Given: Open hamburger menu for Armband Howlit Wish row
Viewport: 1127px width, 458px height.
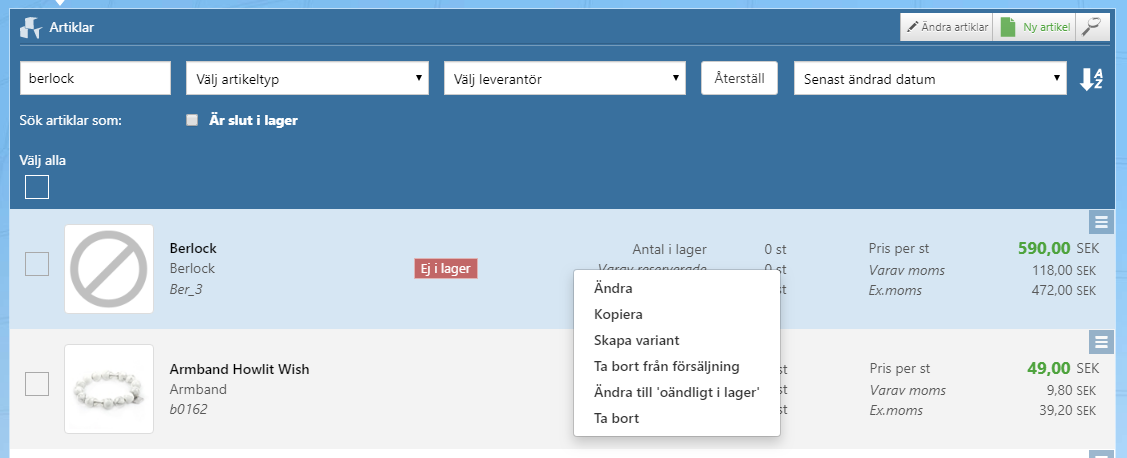Looking at the screenshot, I should [x=1101, y=342].
